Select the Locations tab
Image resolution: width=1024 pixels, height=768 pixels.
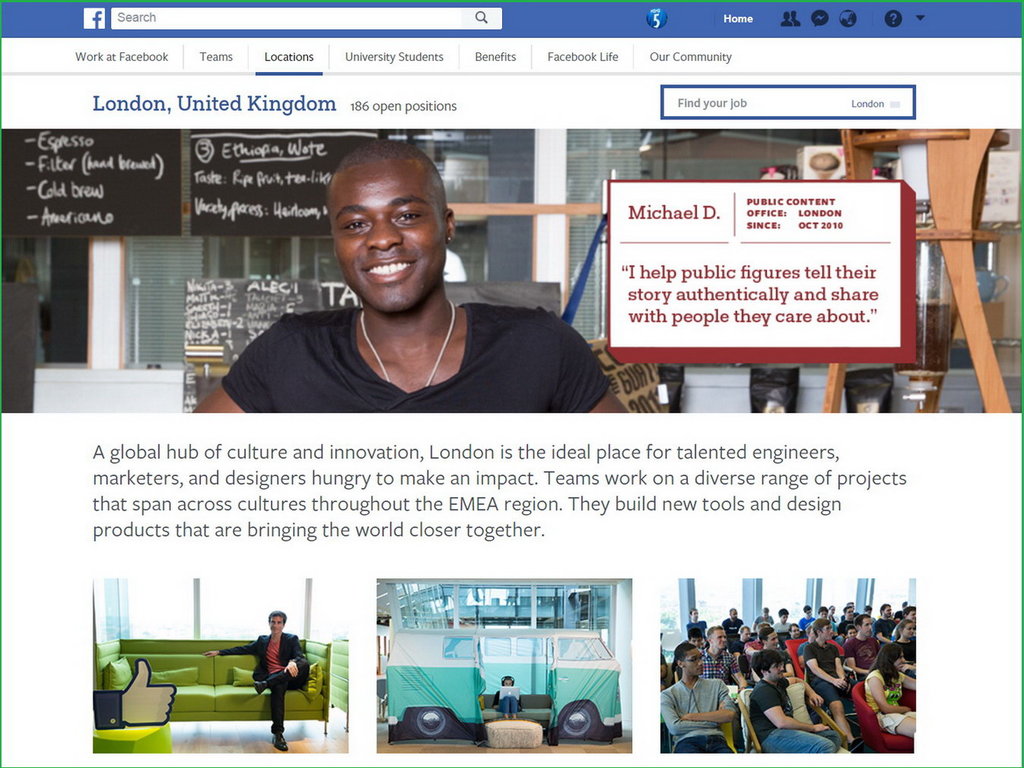tap(289, 57)
